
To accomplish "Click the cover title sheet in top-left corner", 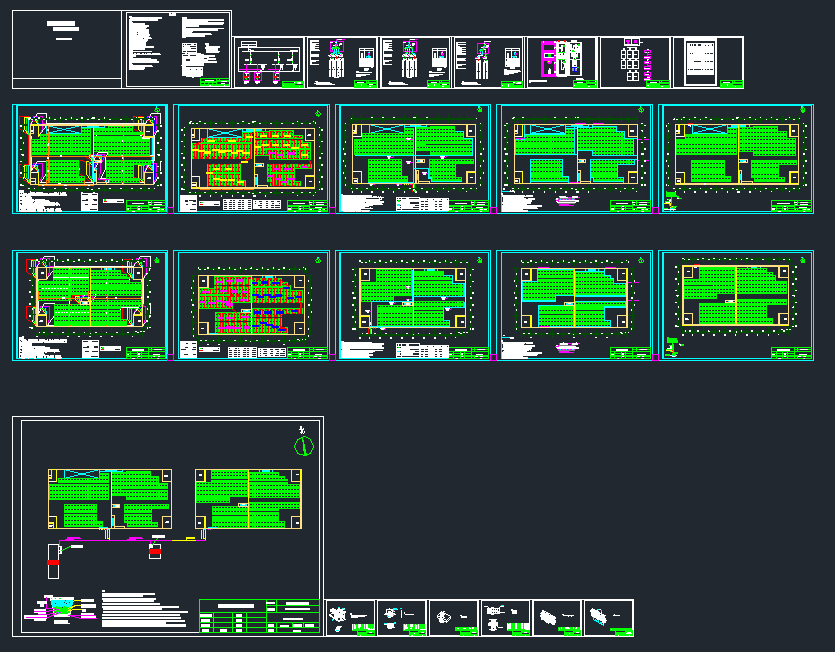I will pyautogui.click(x=66, y=49).
